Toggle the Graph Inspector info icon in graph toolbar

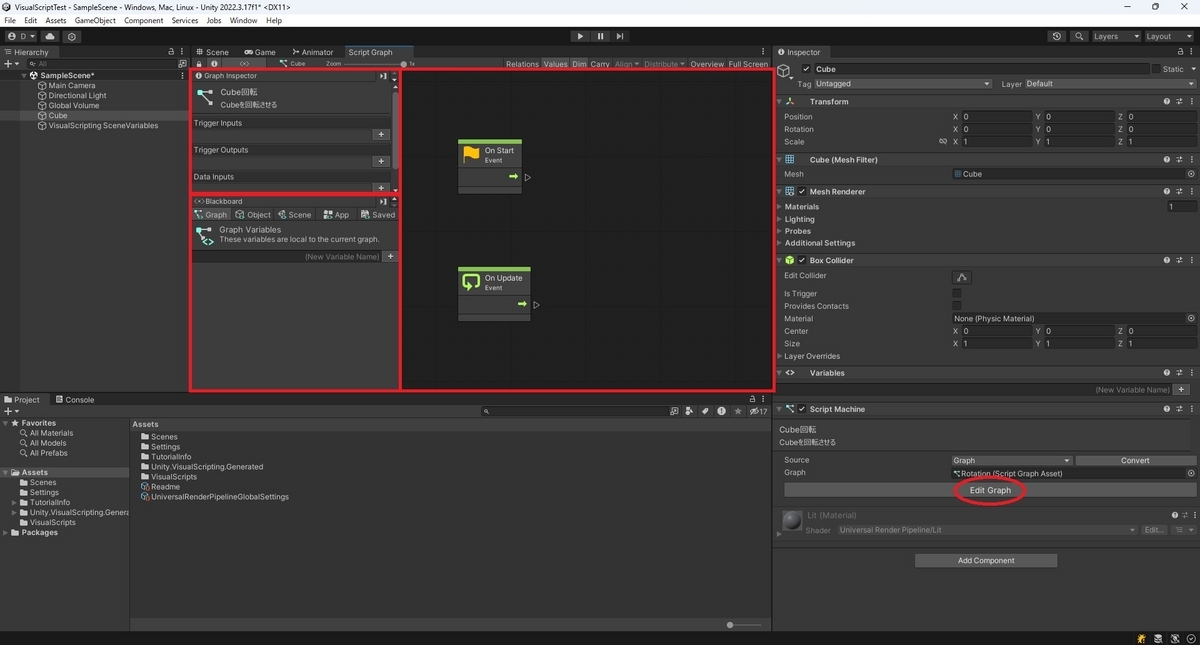click(214, 64)
